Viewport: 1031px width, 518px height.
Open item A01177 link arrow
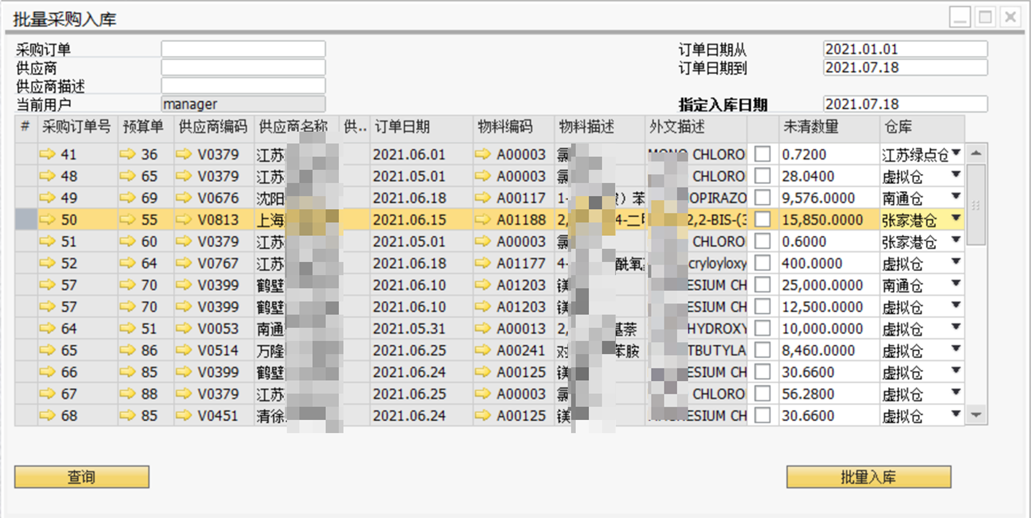tap(483, 263)
